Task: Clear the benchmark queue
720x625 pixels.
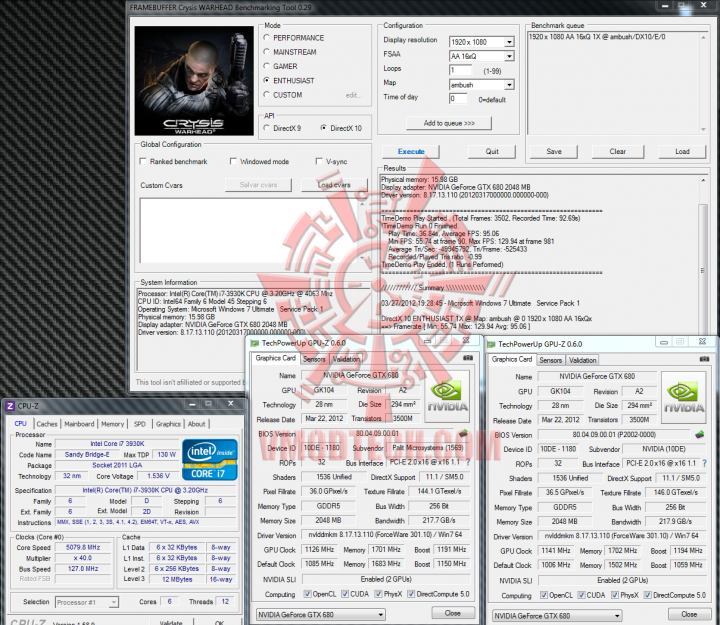Action: point(618,152)
